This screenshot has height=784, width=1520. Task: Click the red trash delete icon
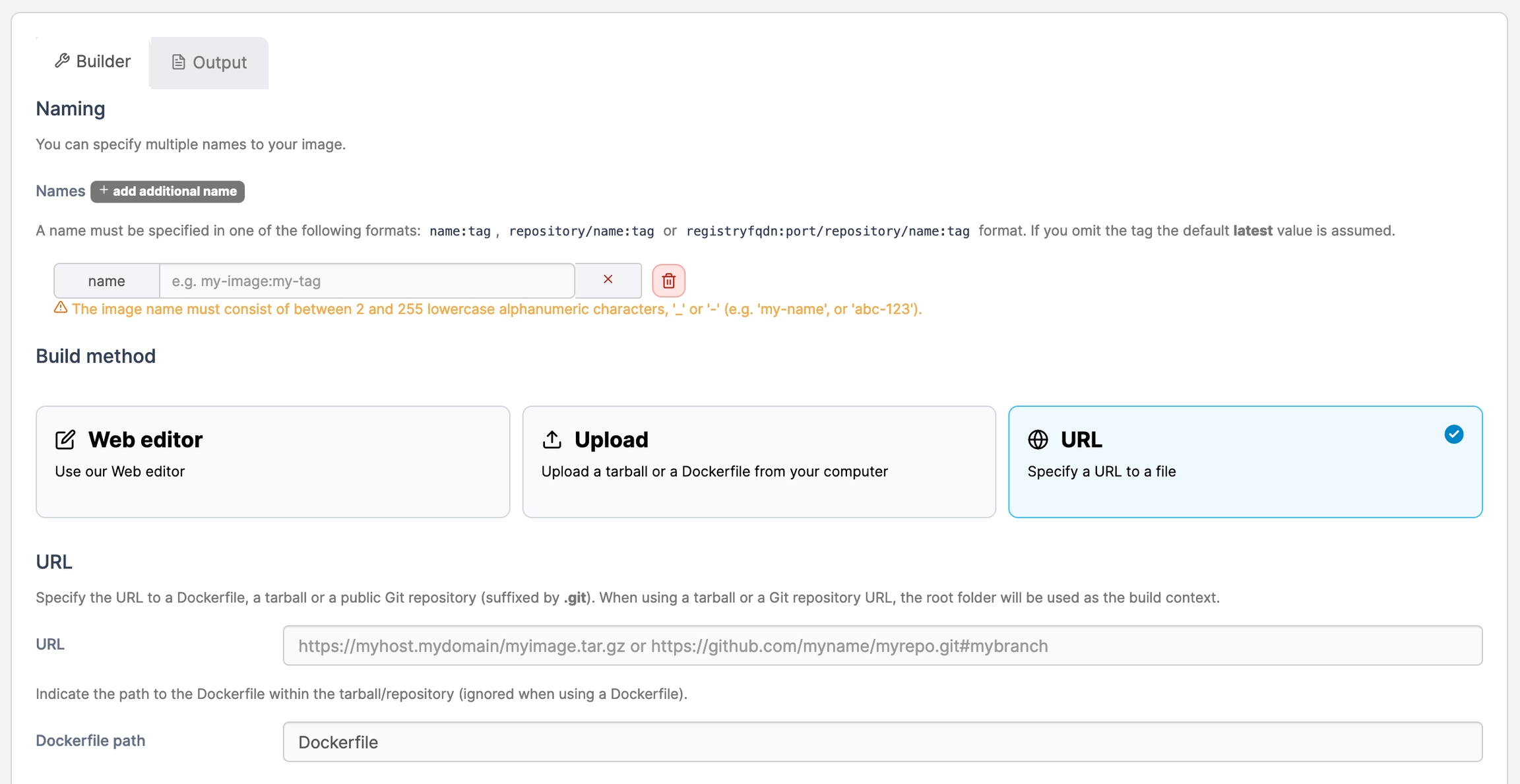668,281
